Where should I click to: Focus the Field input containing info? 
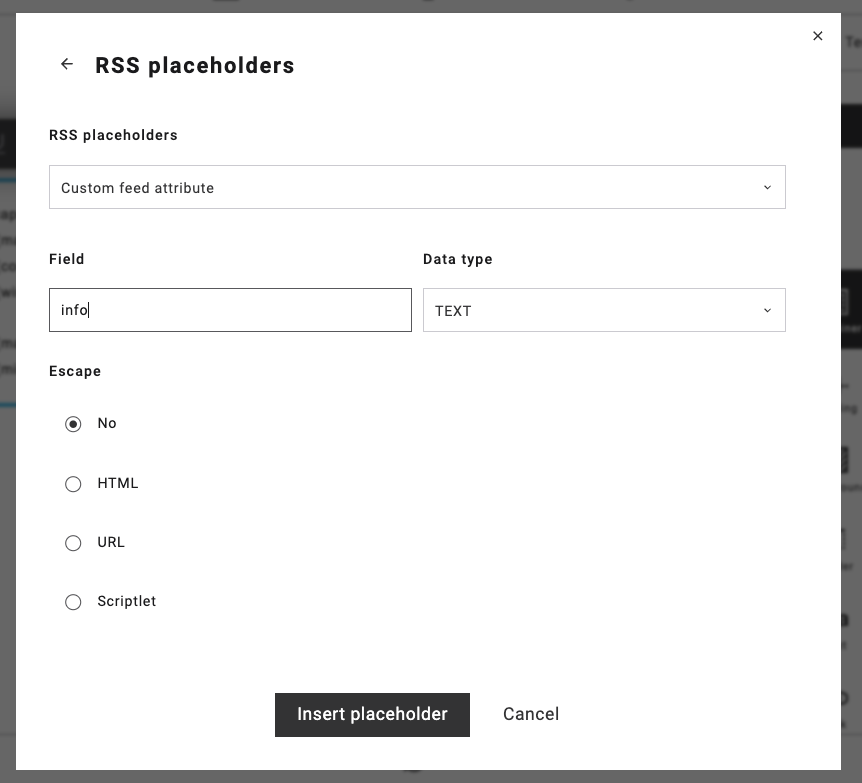[230, 310]
